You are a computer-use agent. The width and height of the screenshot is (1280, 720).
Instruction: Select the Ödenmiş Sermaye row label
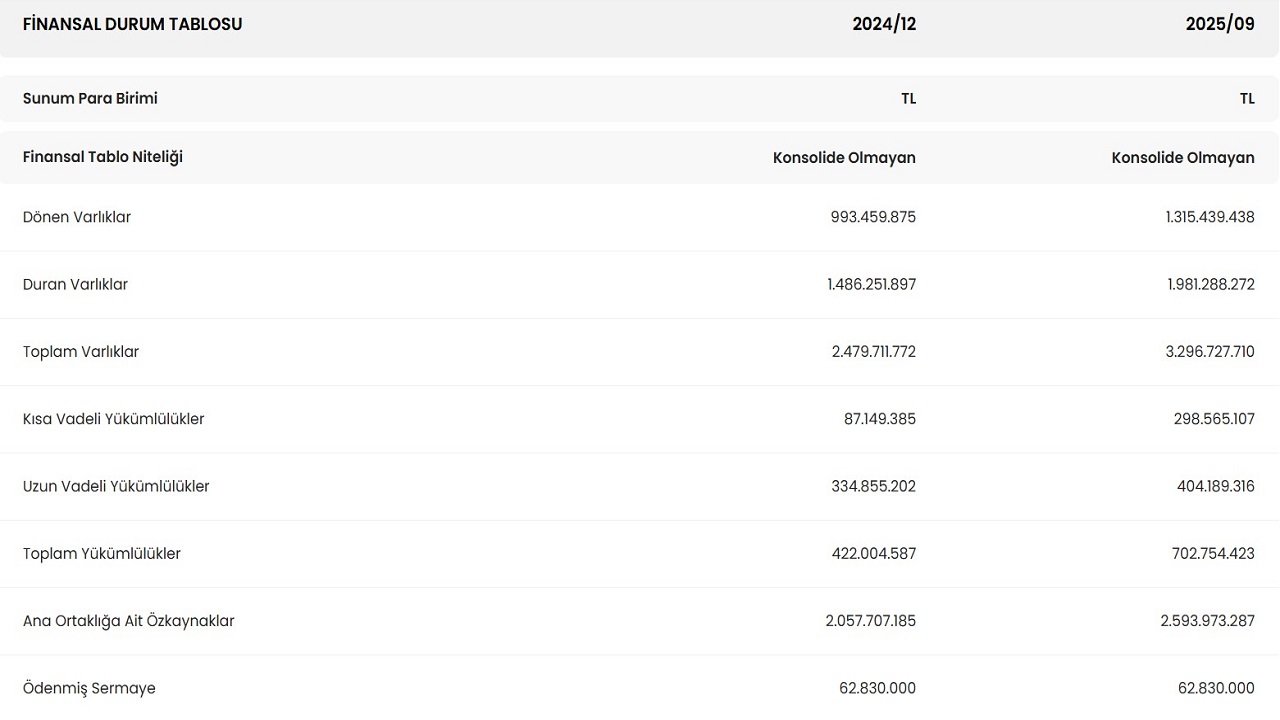pos(89,688)
